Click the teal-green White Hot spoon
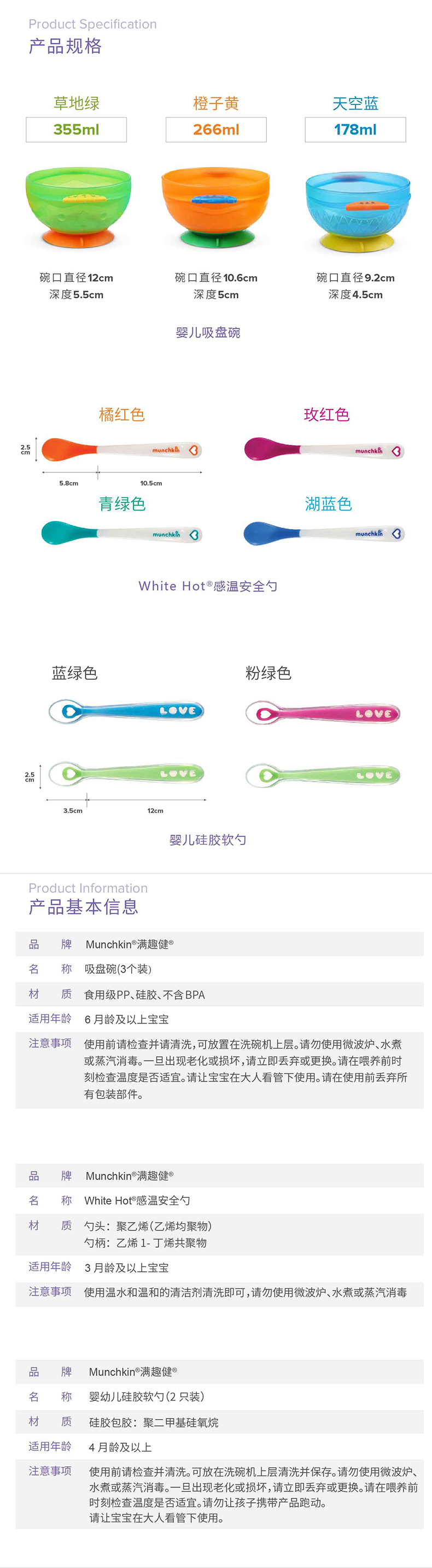Screen dimensions: 432x1568 (121, 534)
